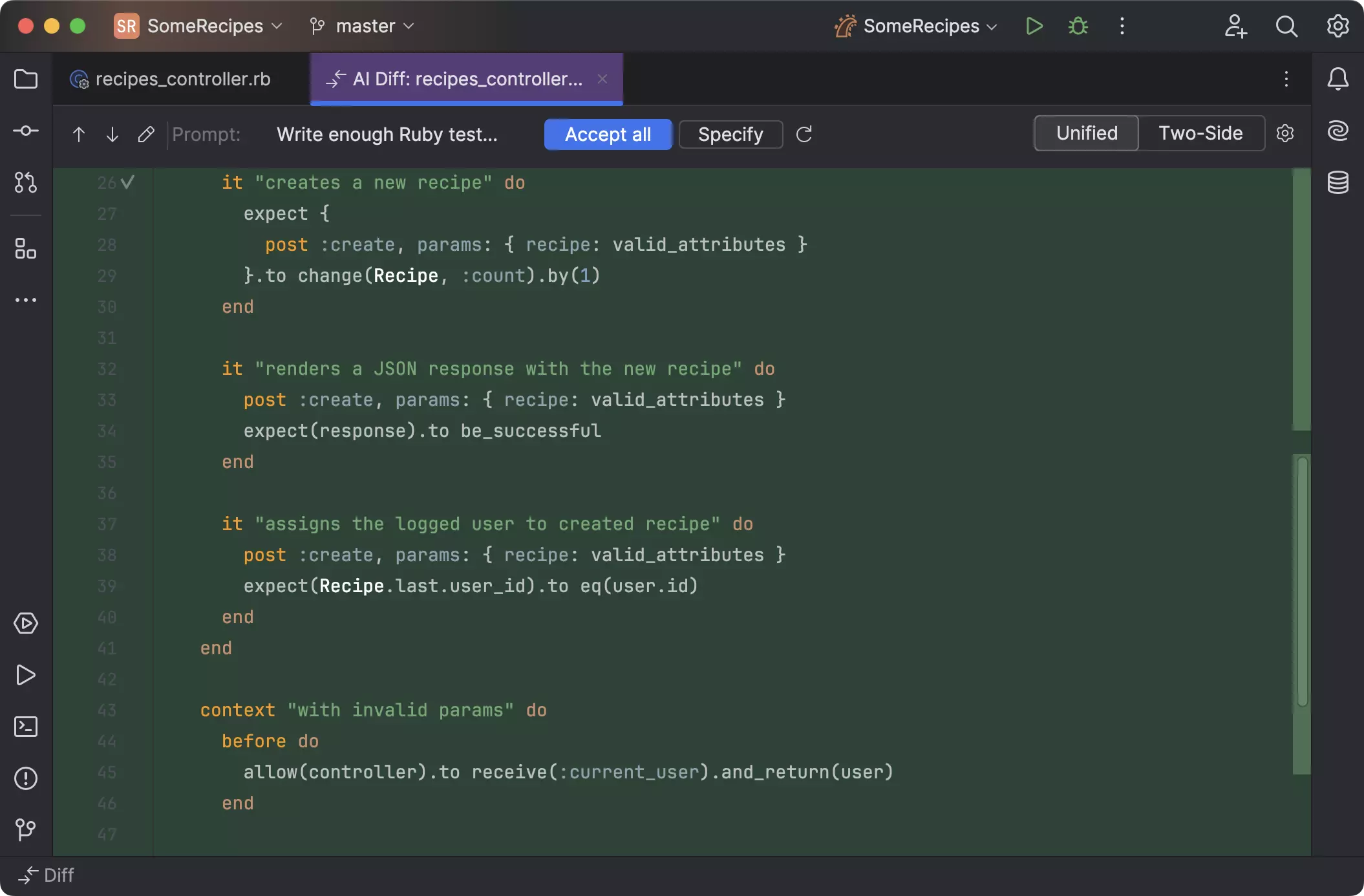This screenshot has width=1364, height=896.
Task: Start a Debug session
Action: click(1078, 26)
